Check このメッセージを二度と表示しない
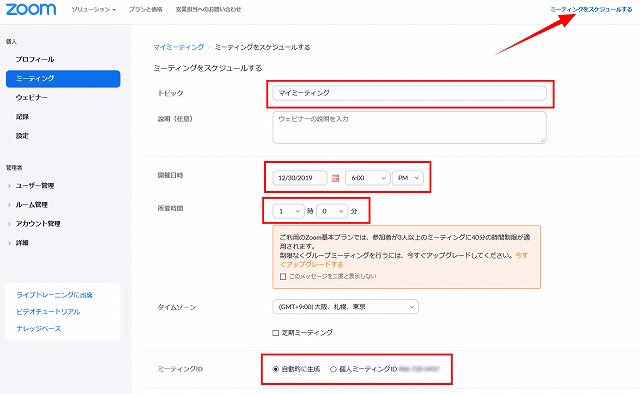The image size is (640, 394). 283,276
